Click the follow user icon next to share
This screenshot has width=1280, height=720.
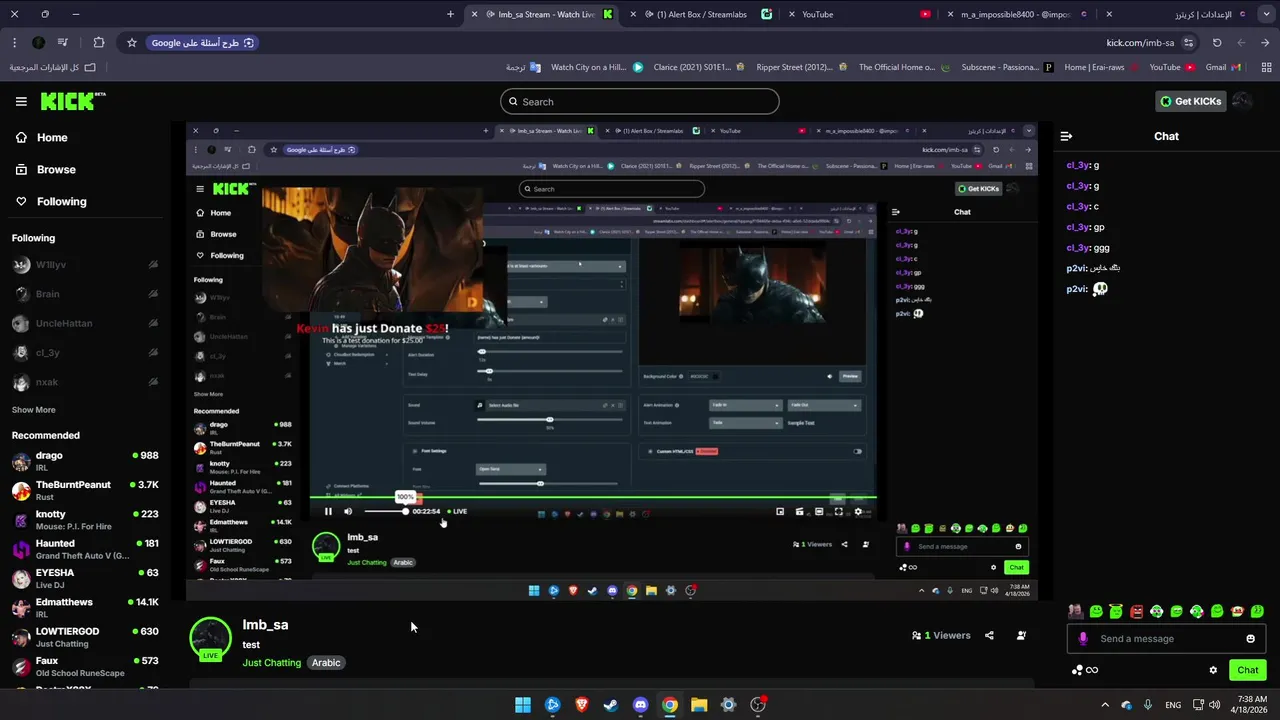pyautogui.click(x=1021, y=635)
